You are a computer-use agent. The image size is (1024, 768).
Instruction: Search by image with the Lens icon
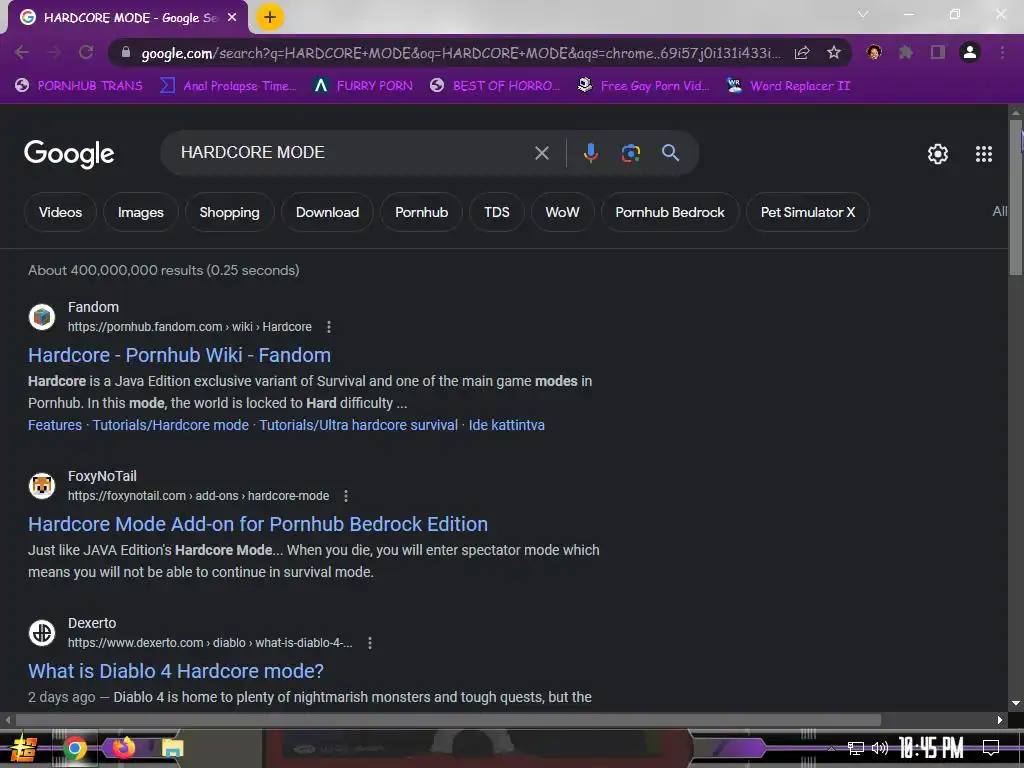[630, 153]
